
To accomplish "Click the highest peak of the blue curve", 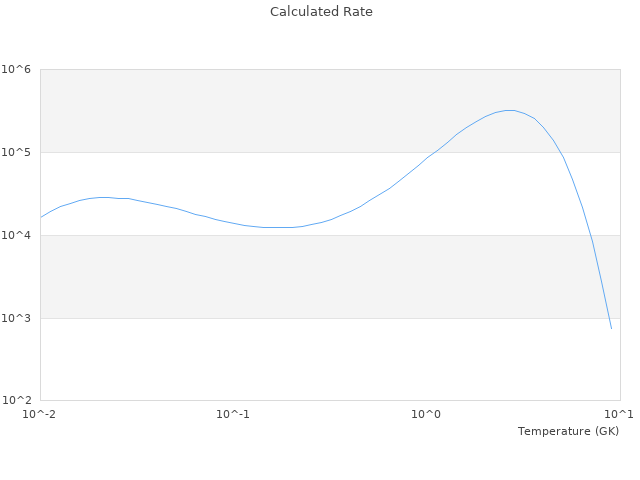I will (510, 110).
